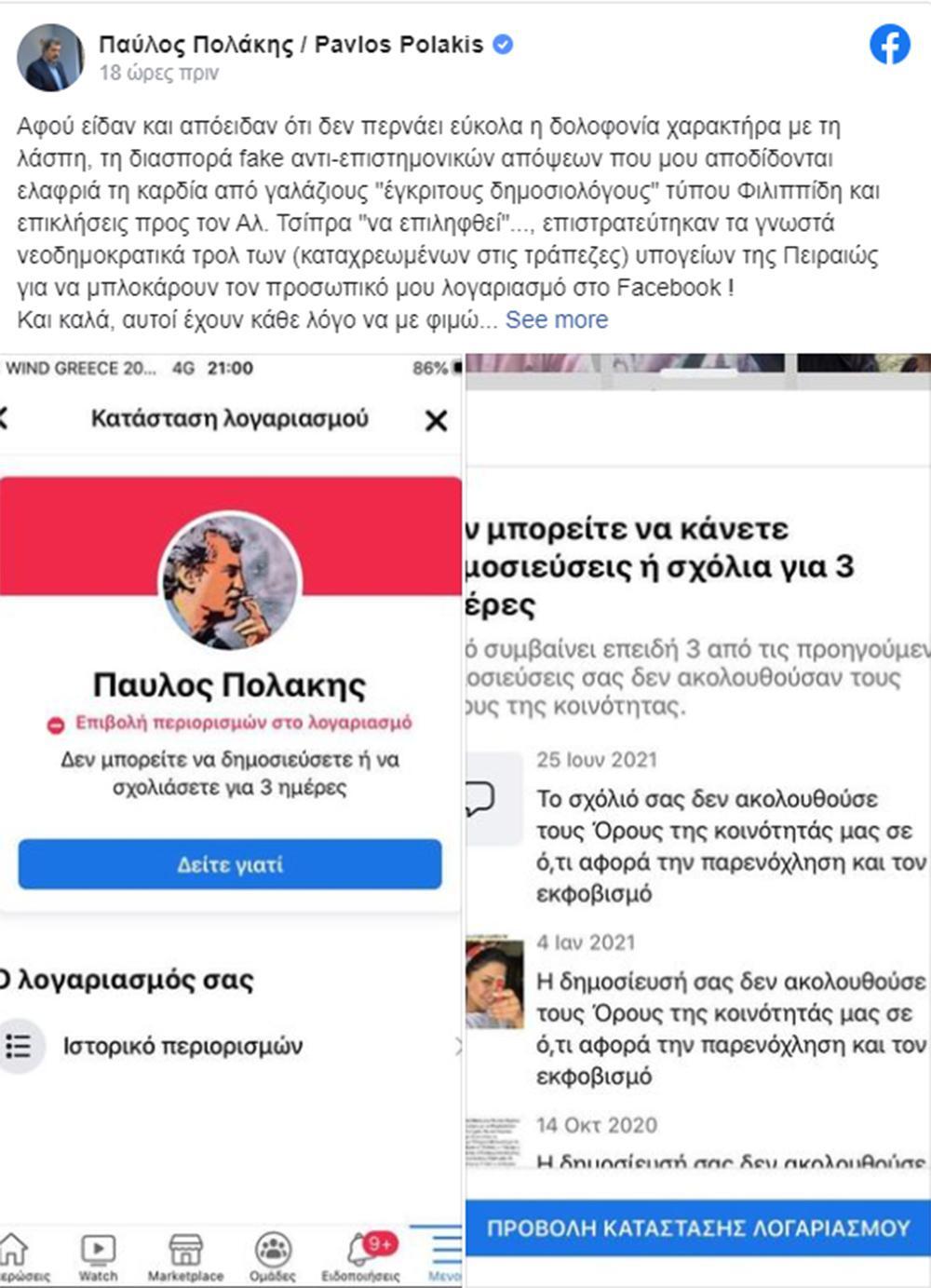Open thumbnail of 14 Οκτ 2020 post

[493, 1141]
